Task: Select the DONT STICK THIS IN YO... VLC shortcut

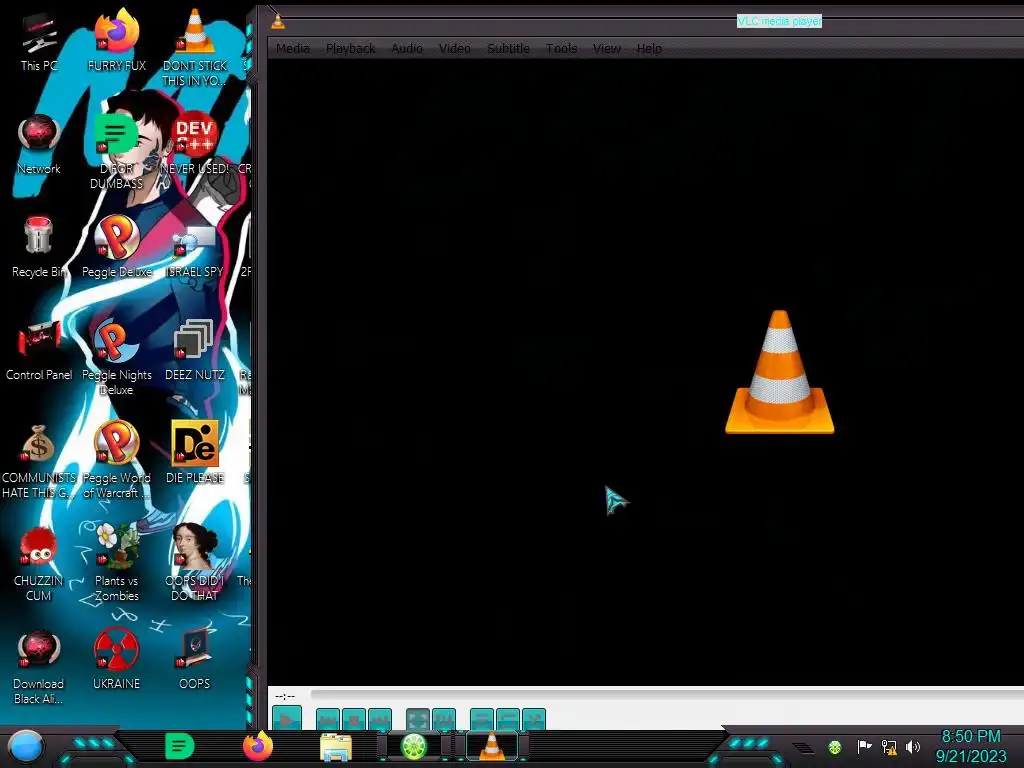Action: (195, 48)
